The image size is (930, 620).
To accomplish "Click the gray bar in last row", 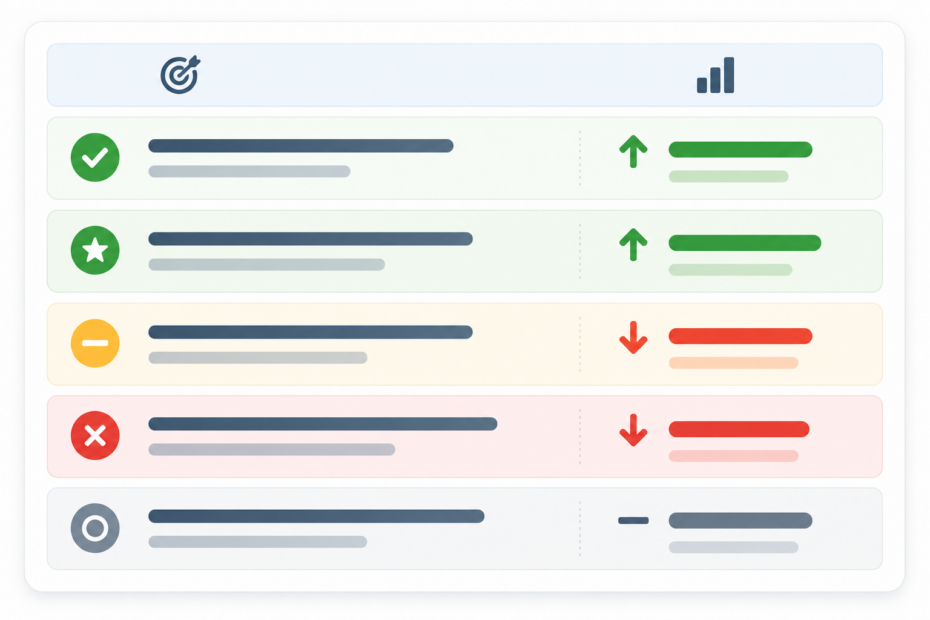I will point(740,520).
